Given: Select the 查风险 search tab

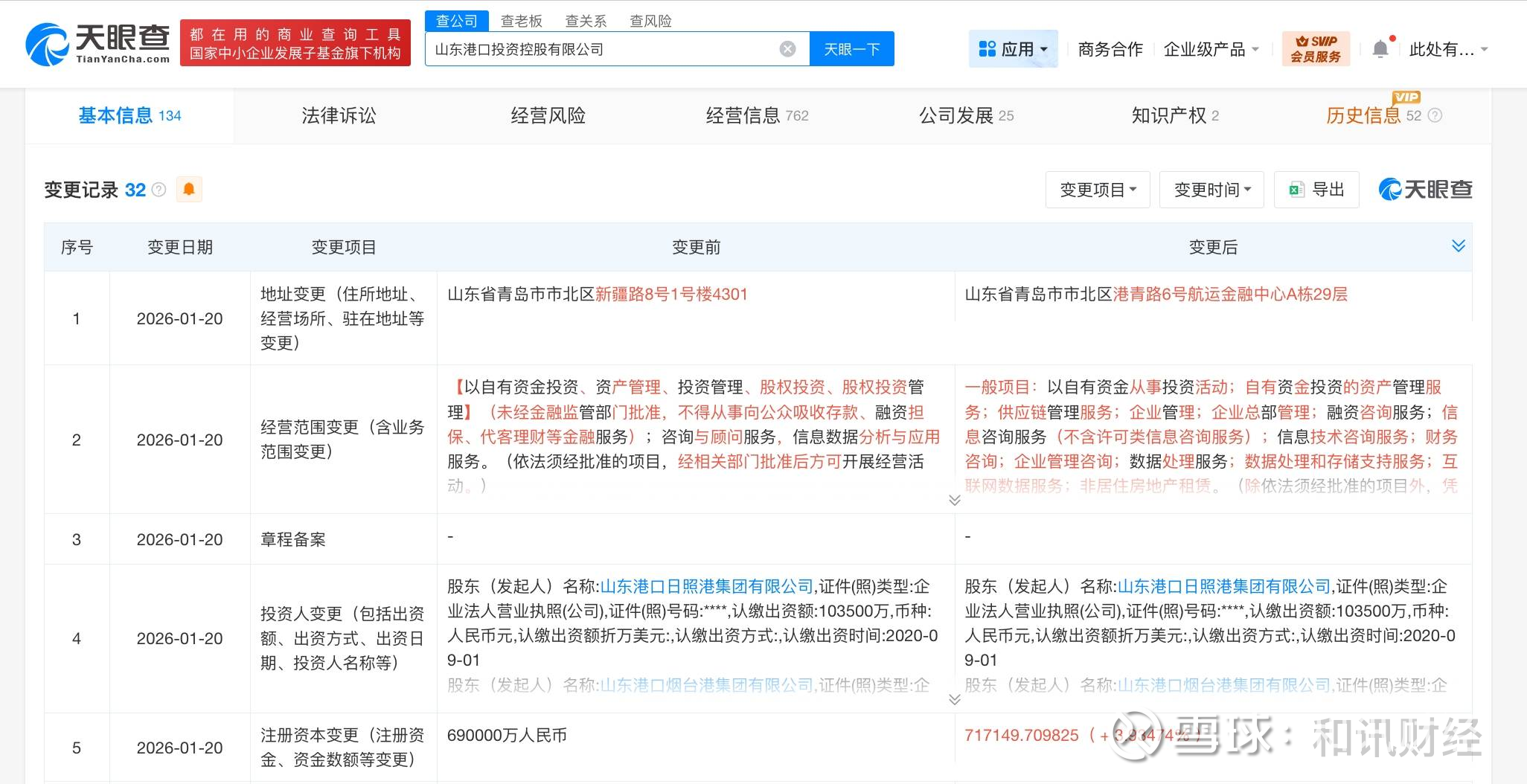Looking at the screenshot, I should (650, 21).
